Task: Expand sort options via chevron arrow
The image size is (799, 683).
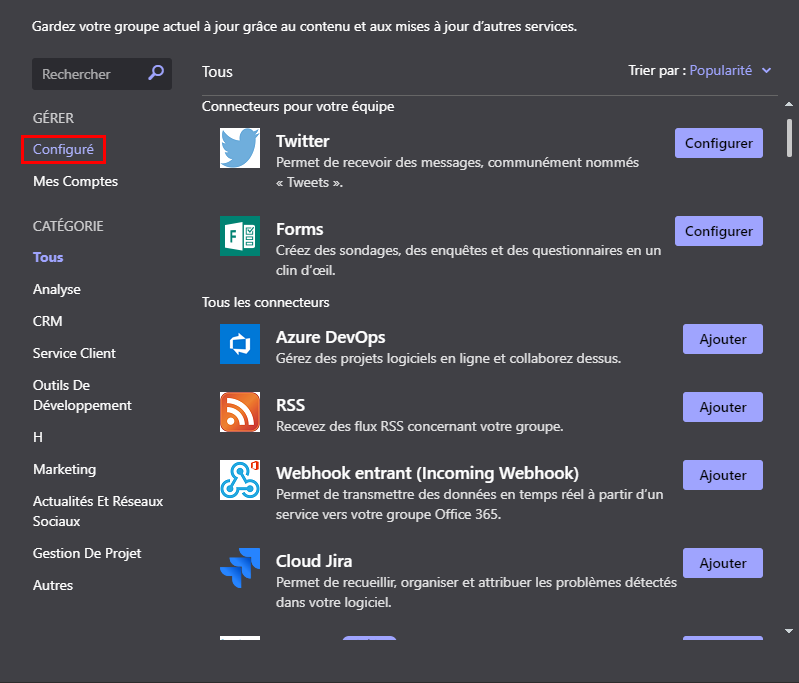Action: coord(766,70)
